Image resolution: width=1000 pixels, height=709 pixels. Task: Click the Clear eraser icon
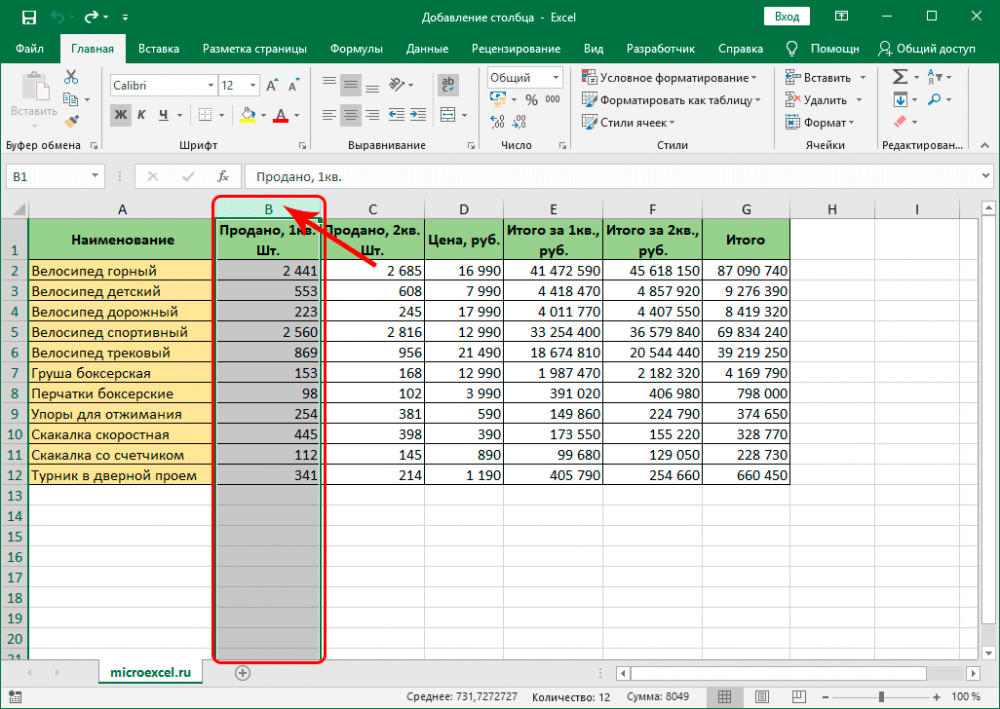(x=900, y=121)
